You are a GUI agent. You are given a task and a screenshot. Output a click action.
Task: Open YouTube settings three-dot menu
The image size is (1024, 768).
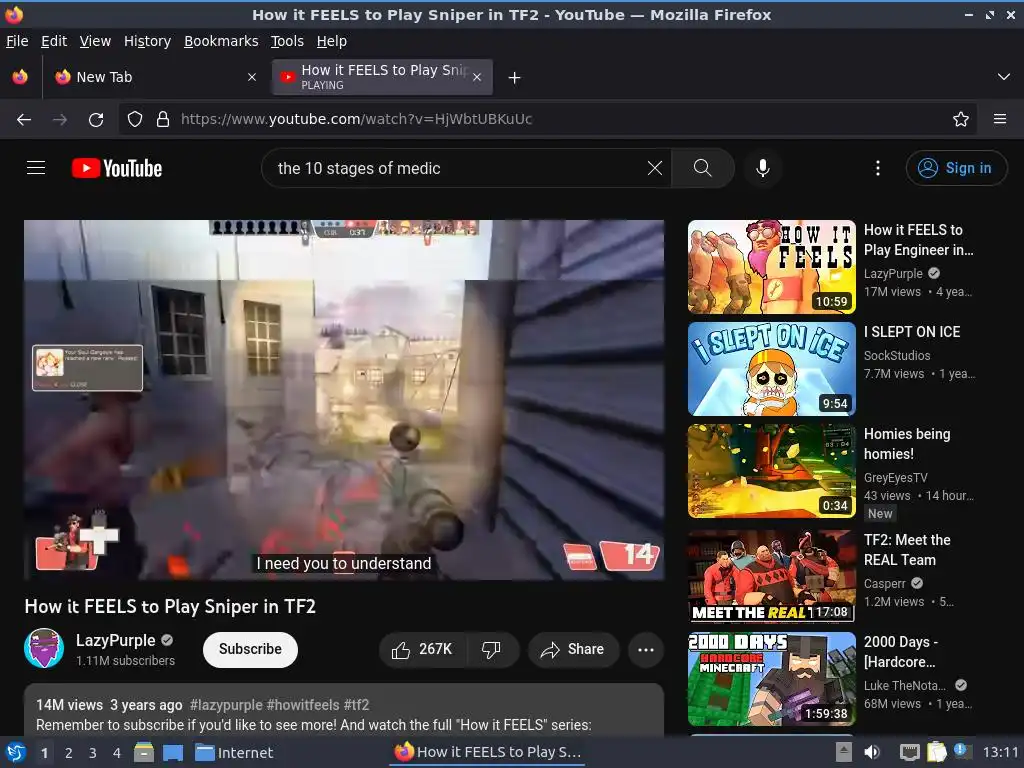(x=878, y=168)
